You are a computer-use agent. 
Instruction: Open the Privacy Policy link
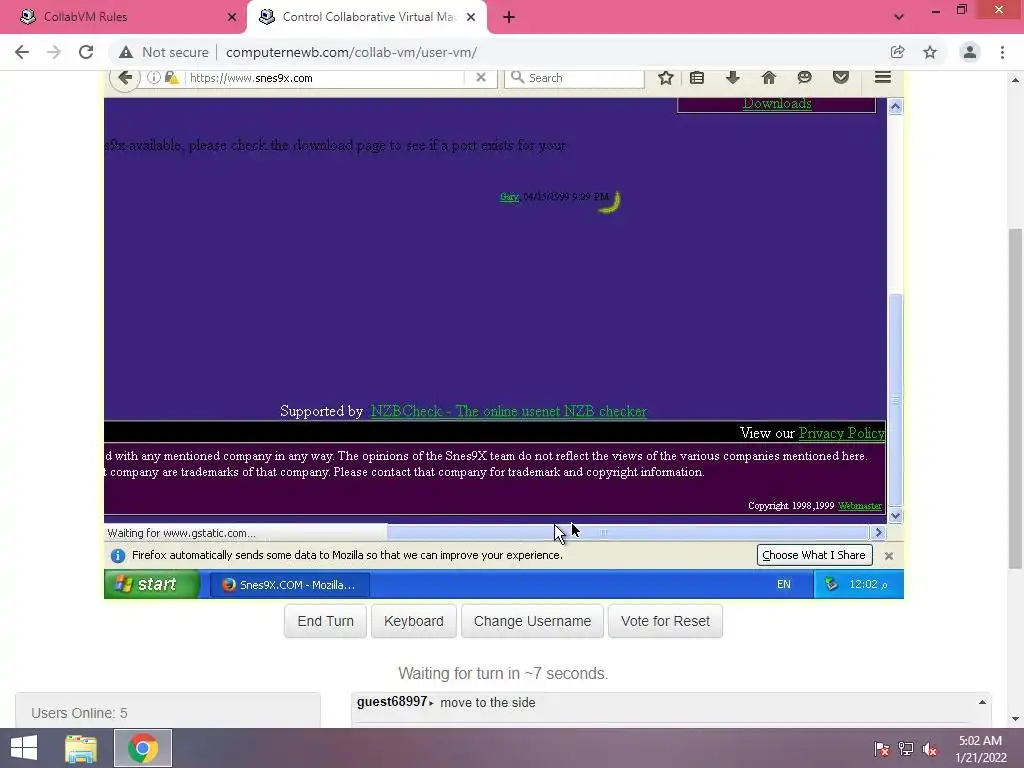841,433
